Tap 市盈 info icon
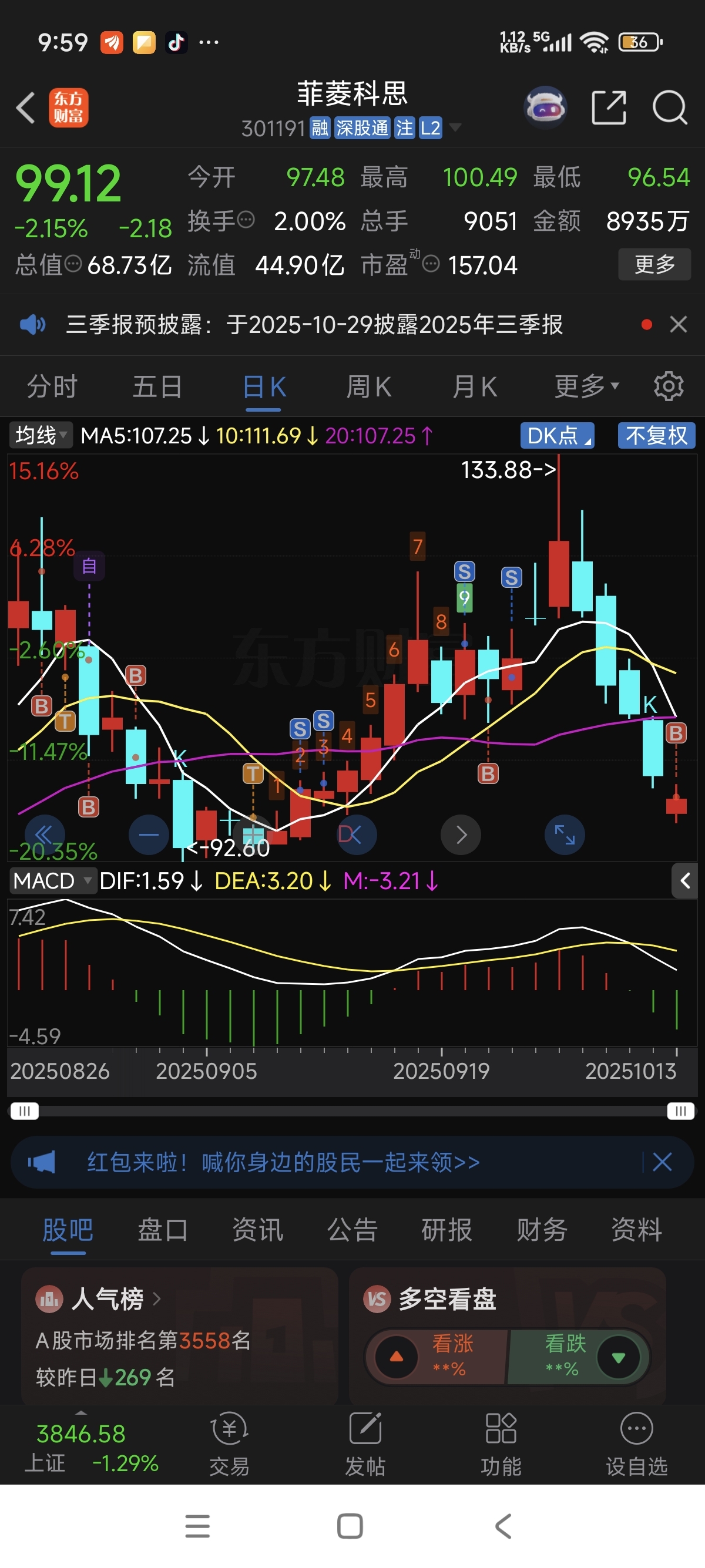 click(x=431, y=264)
